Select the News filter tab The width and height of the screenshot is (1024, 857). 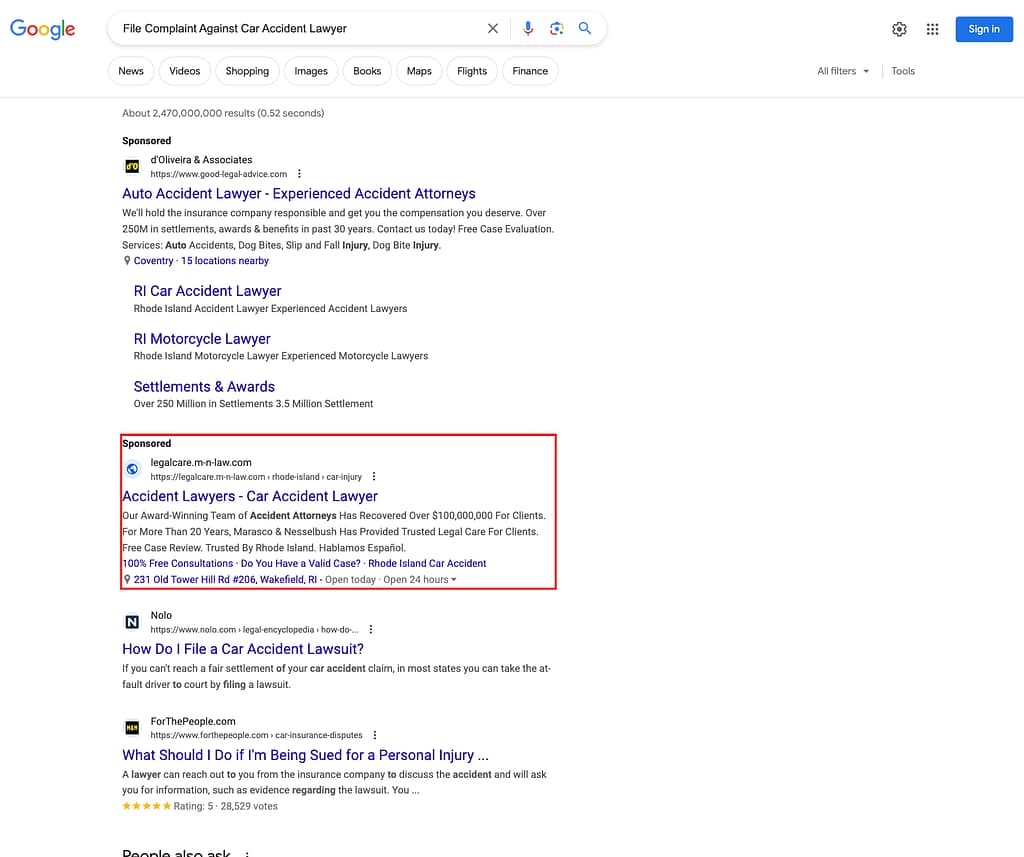(131, 71)
